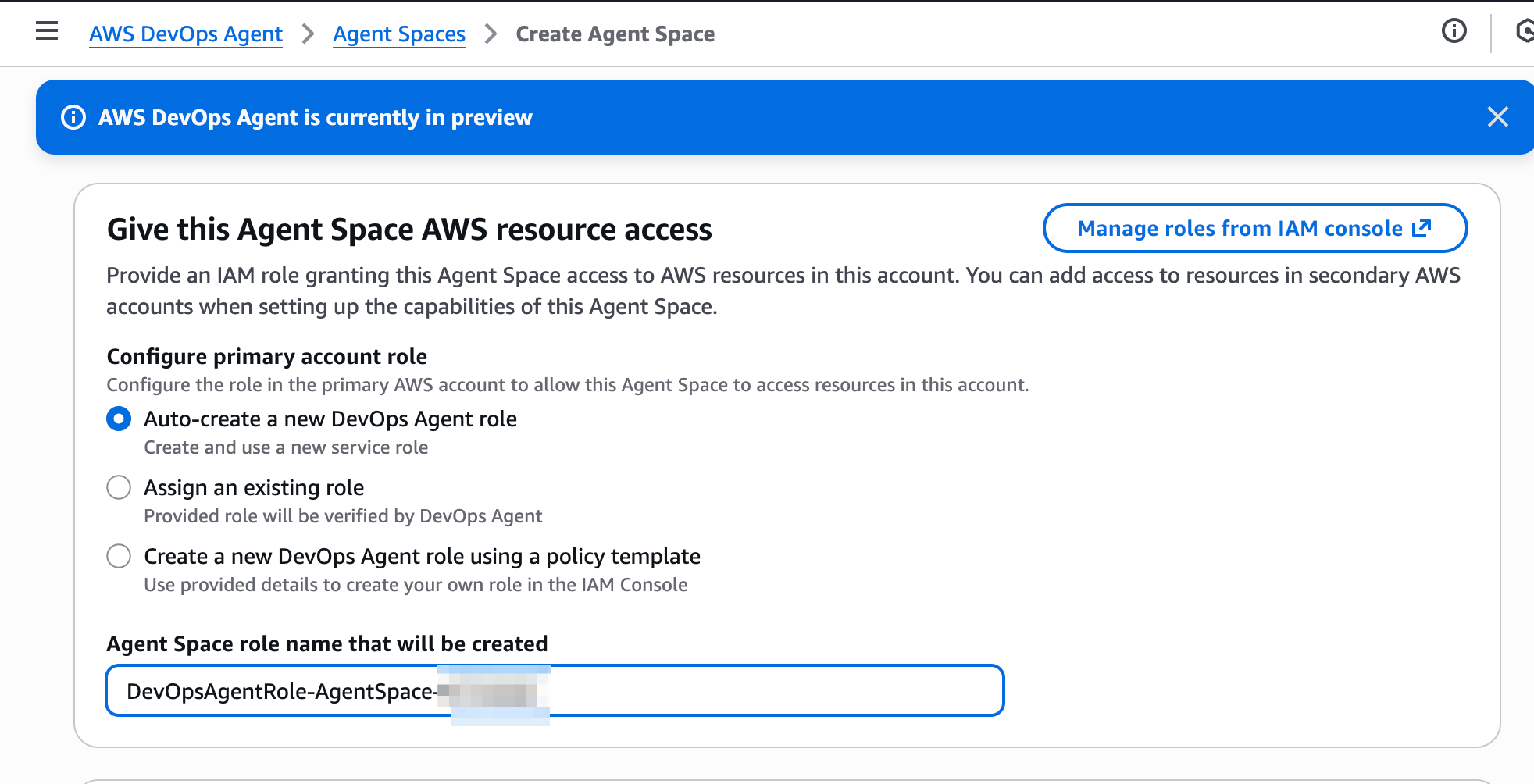Dismiss the preview banner with the X

pos(1497,117)
